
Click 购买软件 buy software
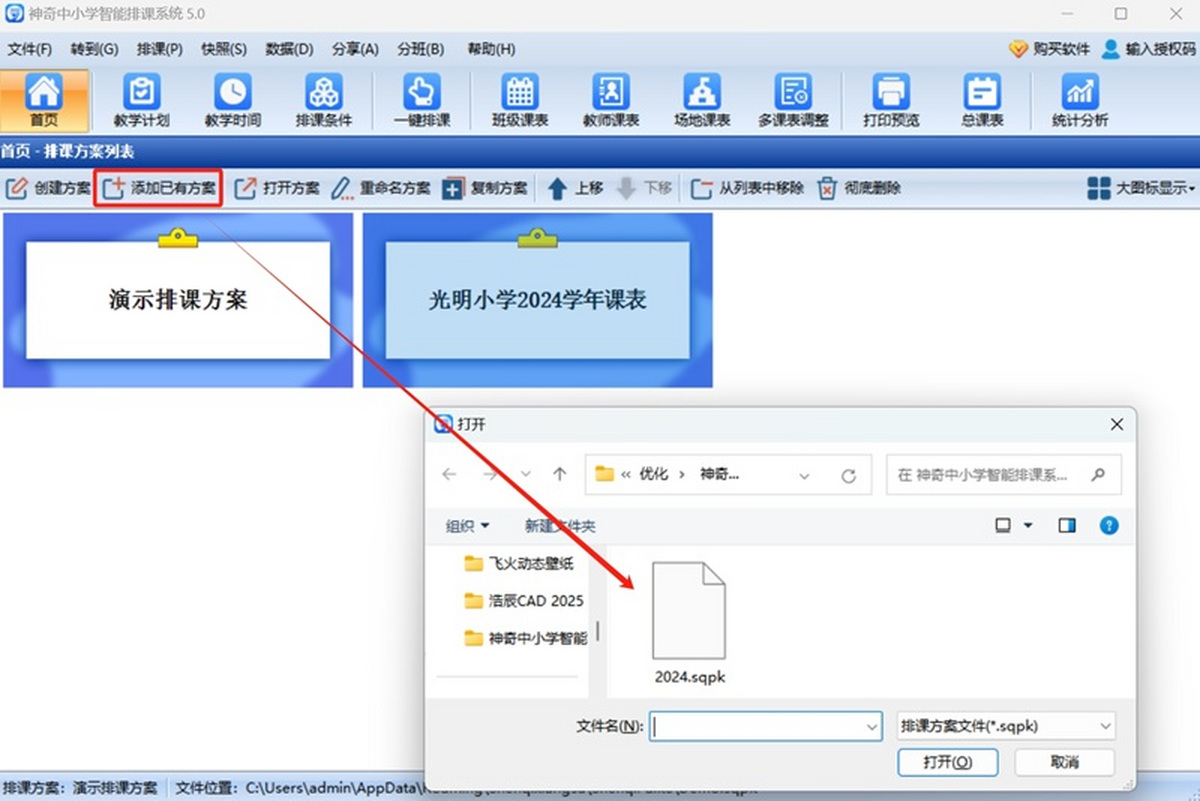(x=1049, y=49)
